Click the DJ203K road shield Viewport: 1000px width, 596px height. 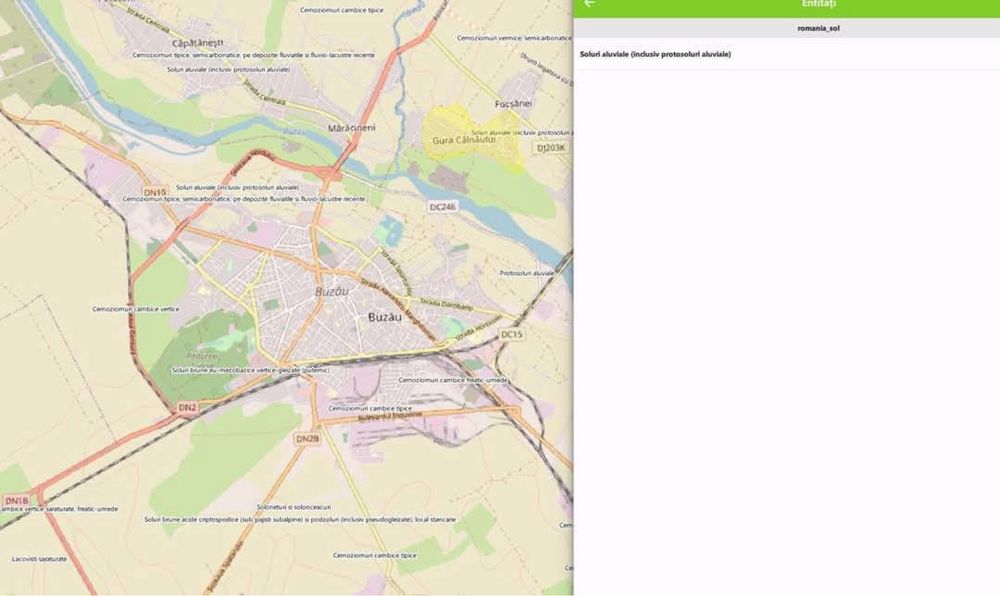pyautogui.click(x=551, y=148)
